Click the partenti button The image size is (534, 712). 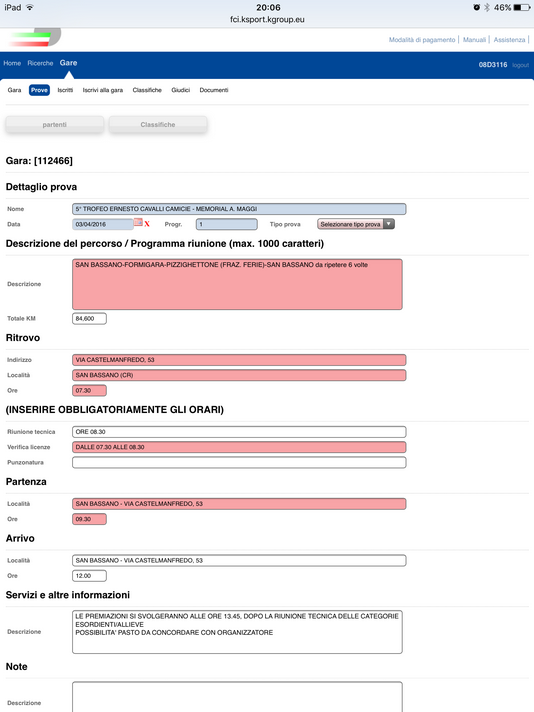pos(54,124)
